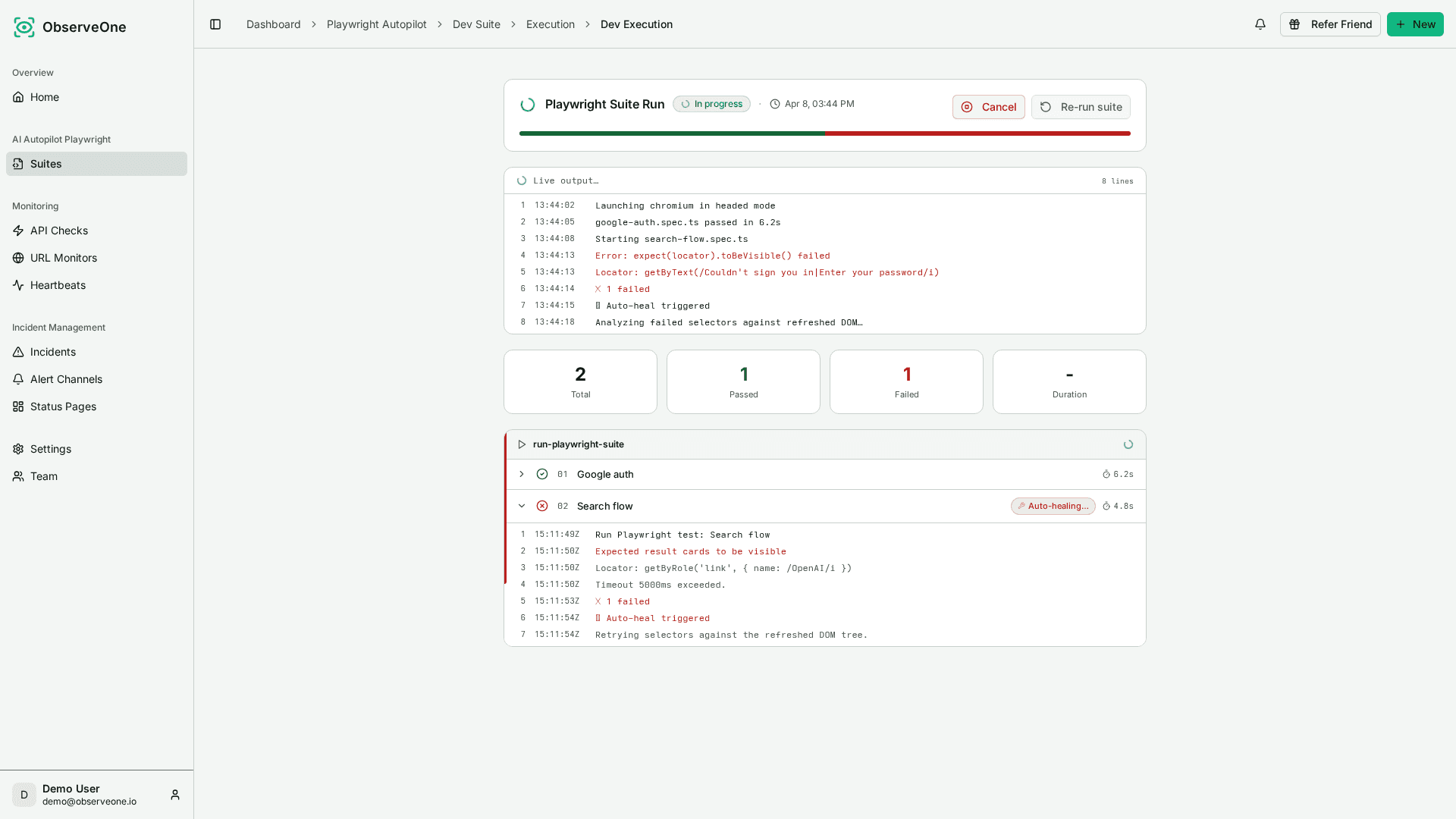Click the Search flow failed X icon

click(542, 506)
